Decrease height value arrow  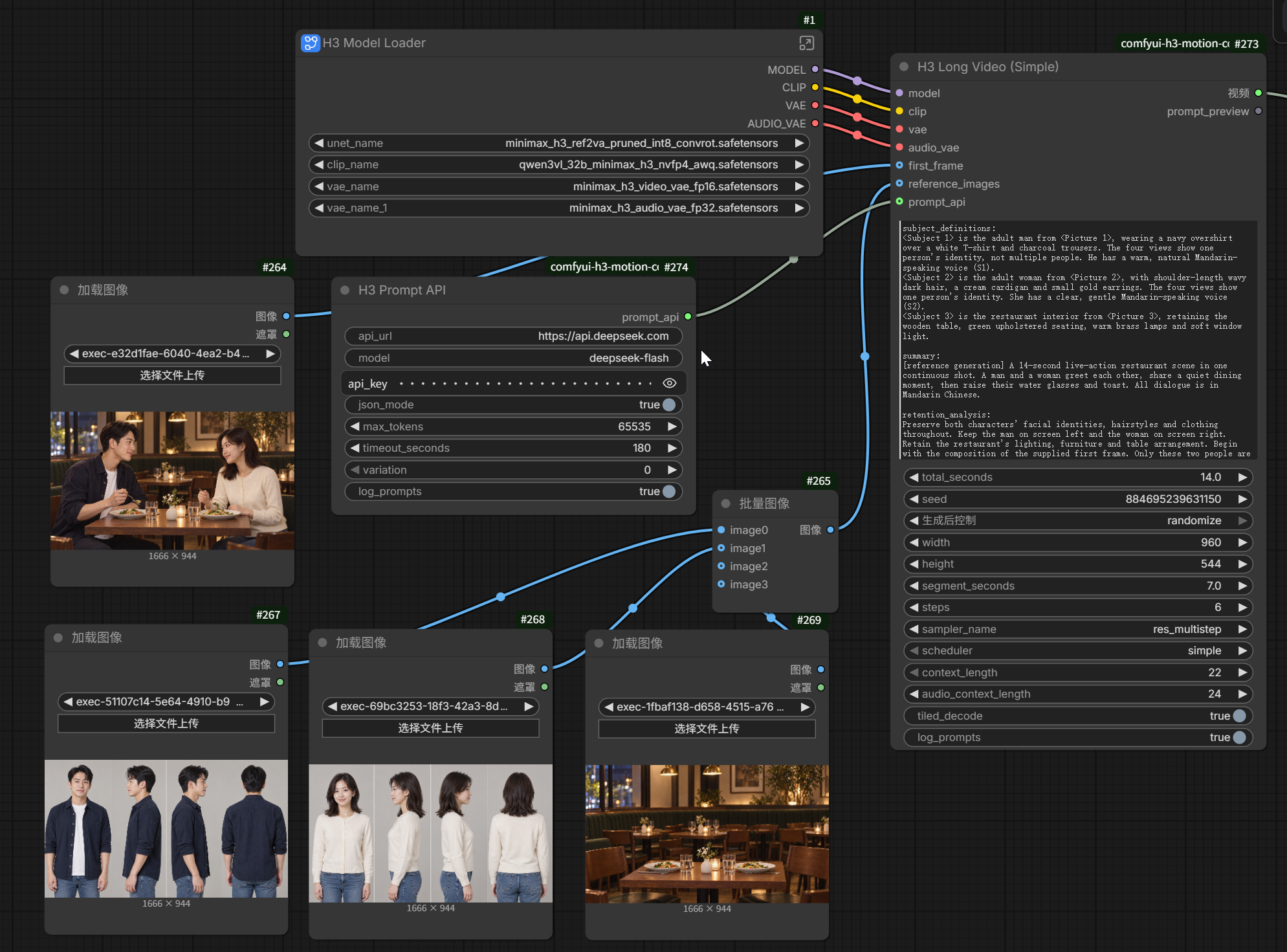[914, 564]
